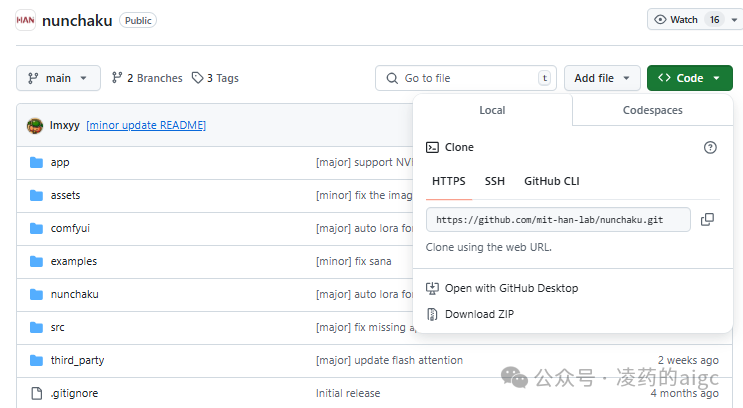
Task: Switch to the Codespaces tab
Action: point(652,110)
